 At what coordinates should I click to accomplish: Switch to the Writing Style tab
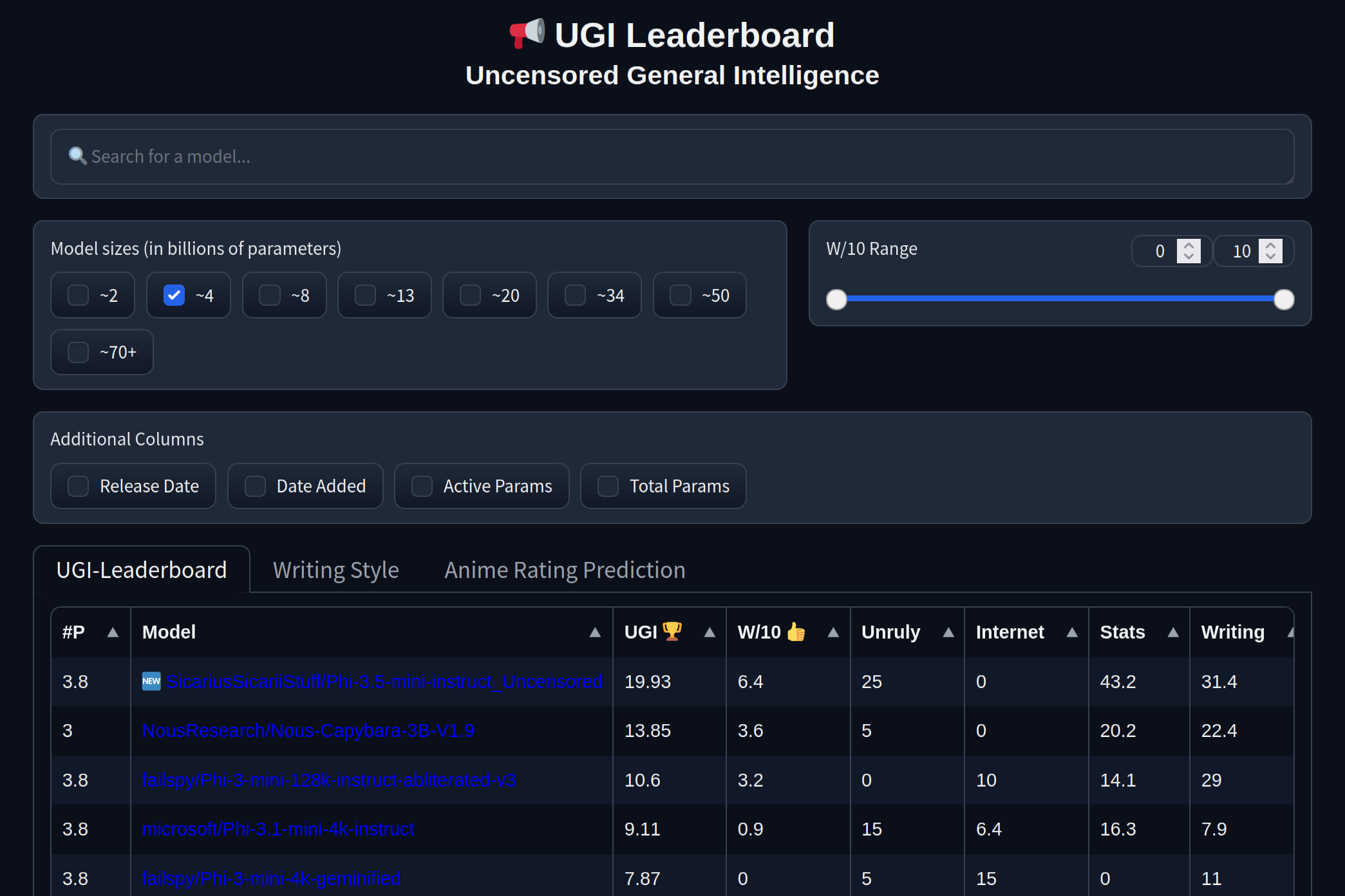[335, 570]
